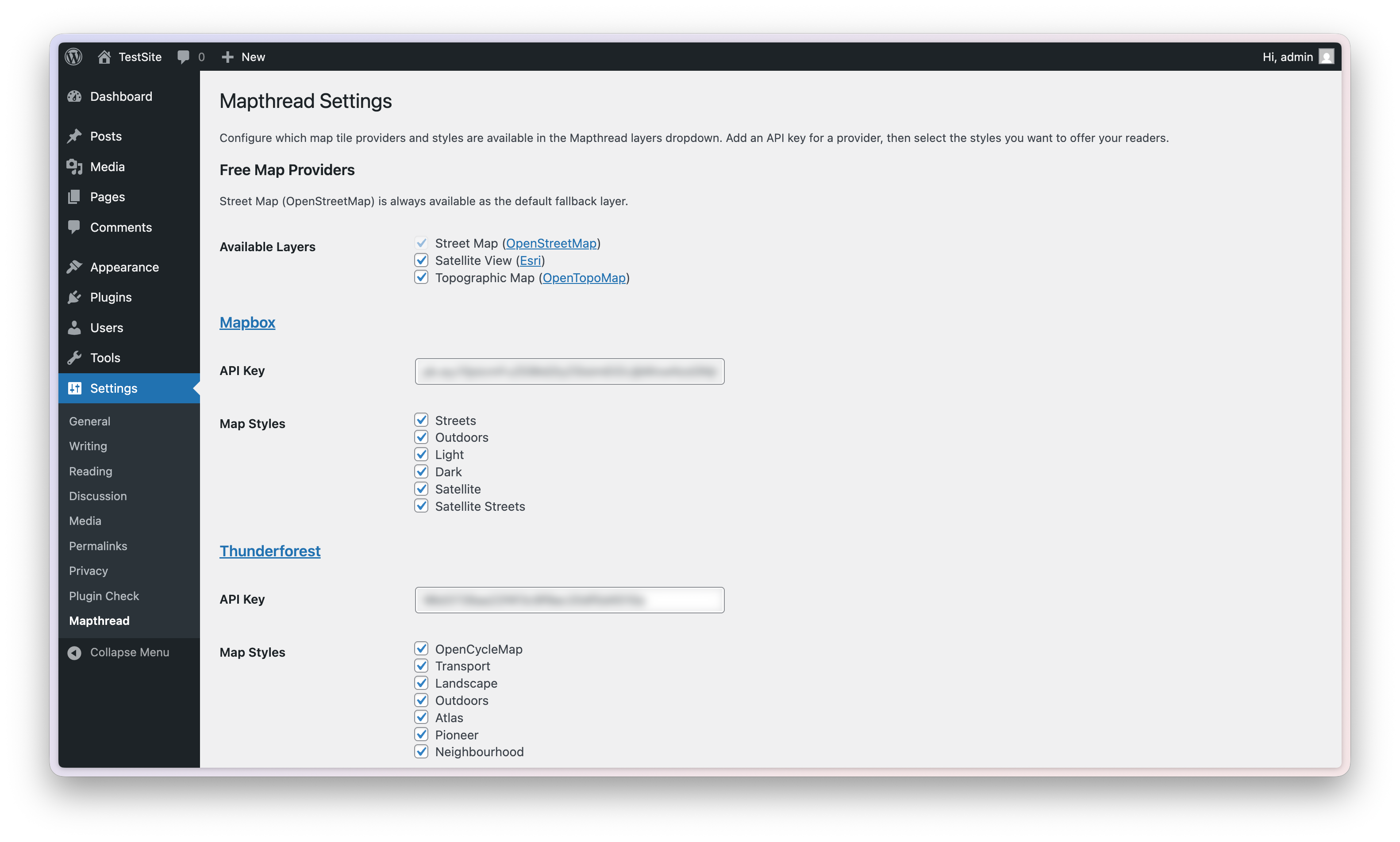
Task: Open the Media library icon
Action: (x=76, y=166)
